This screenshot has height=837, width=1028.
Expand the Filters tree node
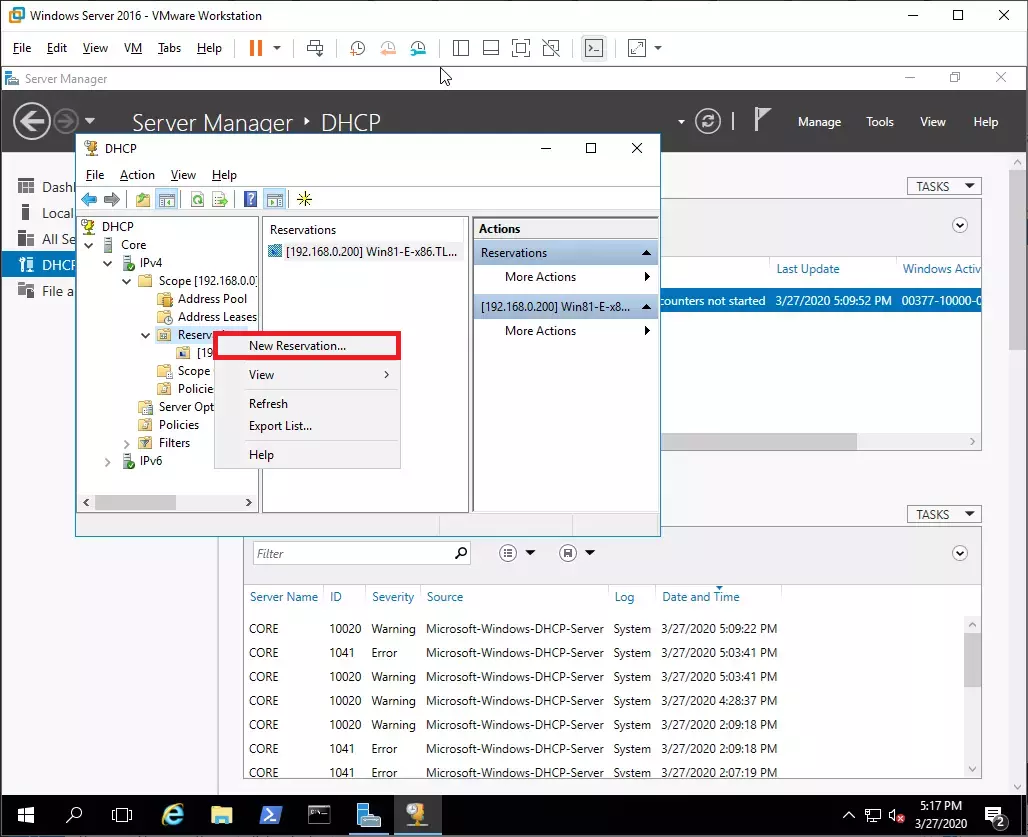[127, 444]
